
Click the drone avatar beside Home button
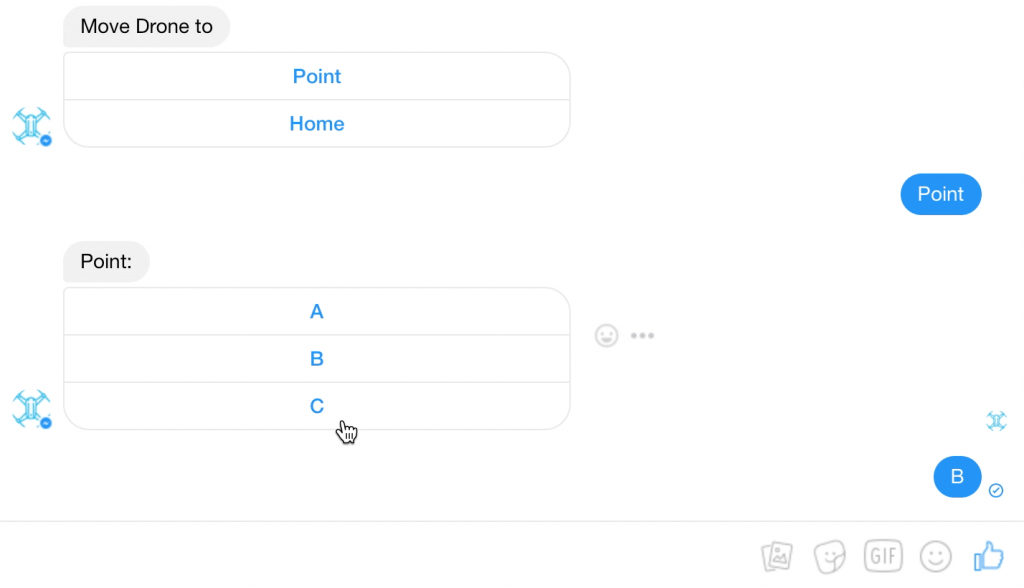click(31, 127)
